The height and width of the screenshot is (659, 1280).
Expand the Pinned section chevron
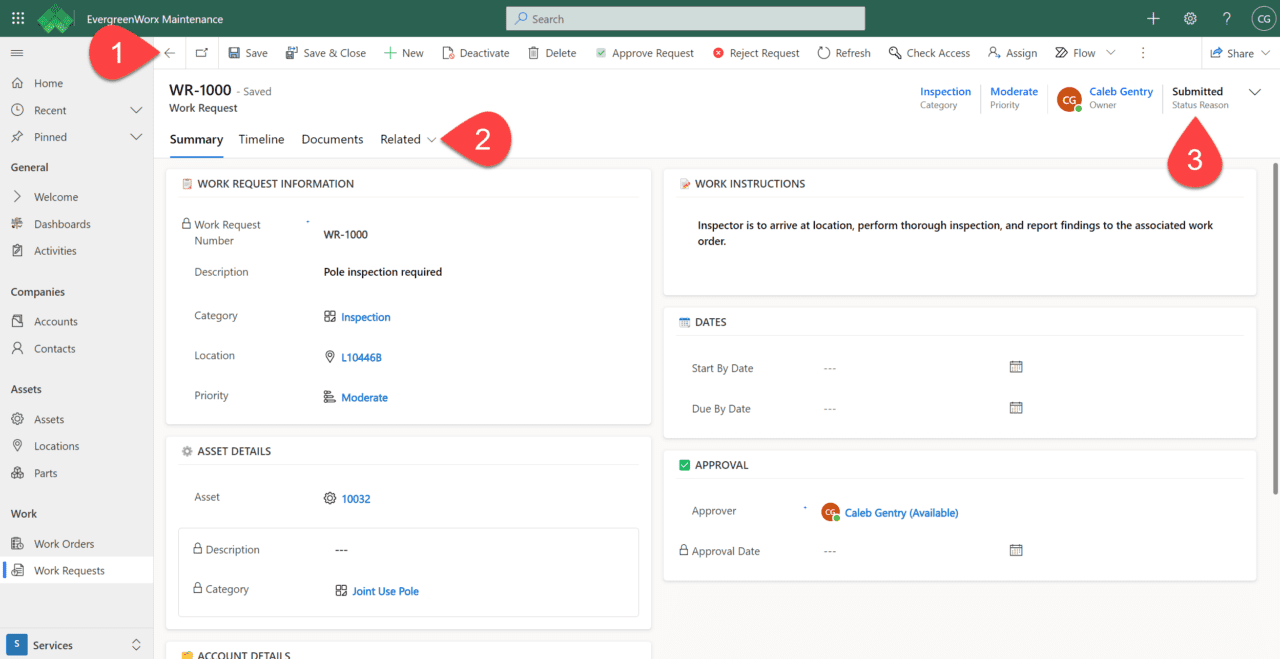(x=137, y=137)
